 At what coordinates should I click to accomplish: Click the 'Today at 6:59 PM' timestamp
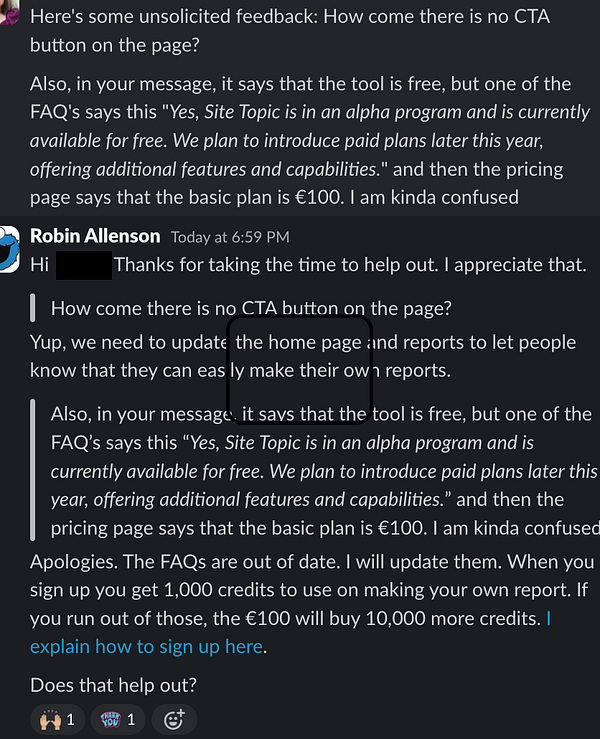(x=230, y=237)
